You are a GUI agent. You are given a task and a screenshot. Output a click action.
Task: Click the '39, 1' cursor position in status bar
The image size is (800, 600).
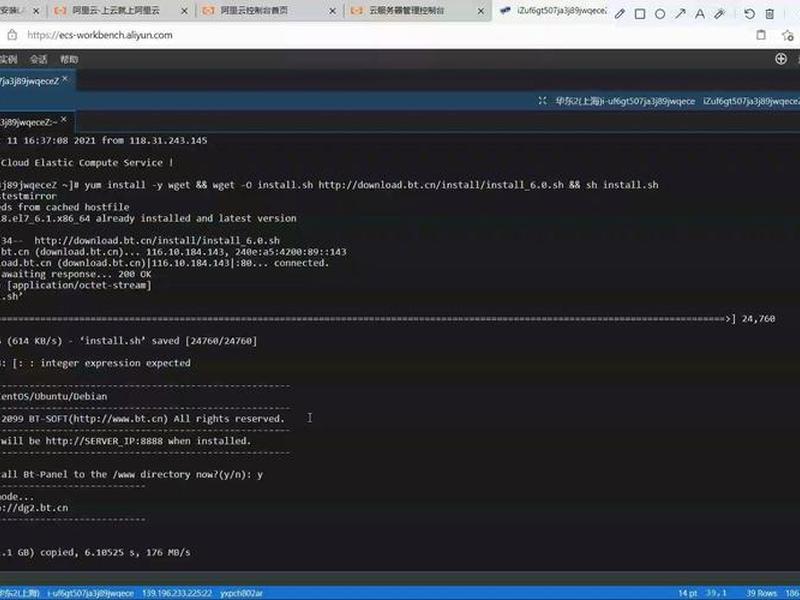tap(715, 593)
